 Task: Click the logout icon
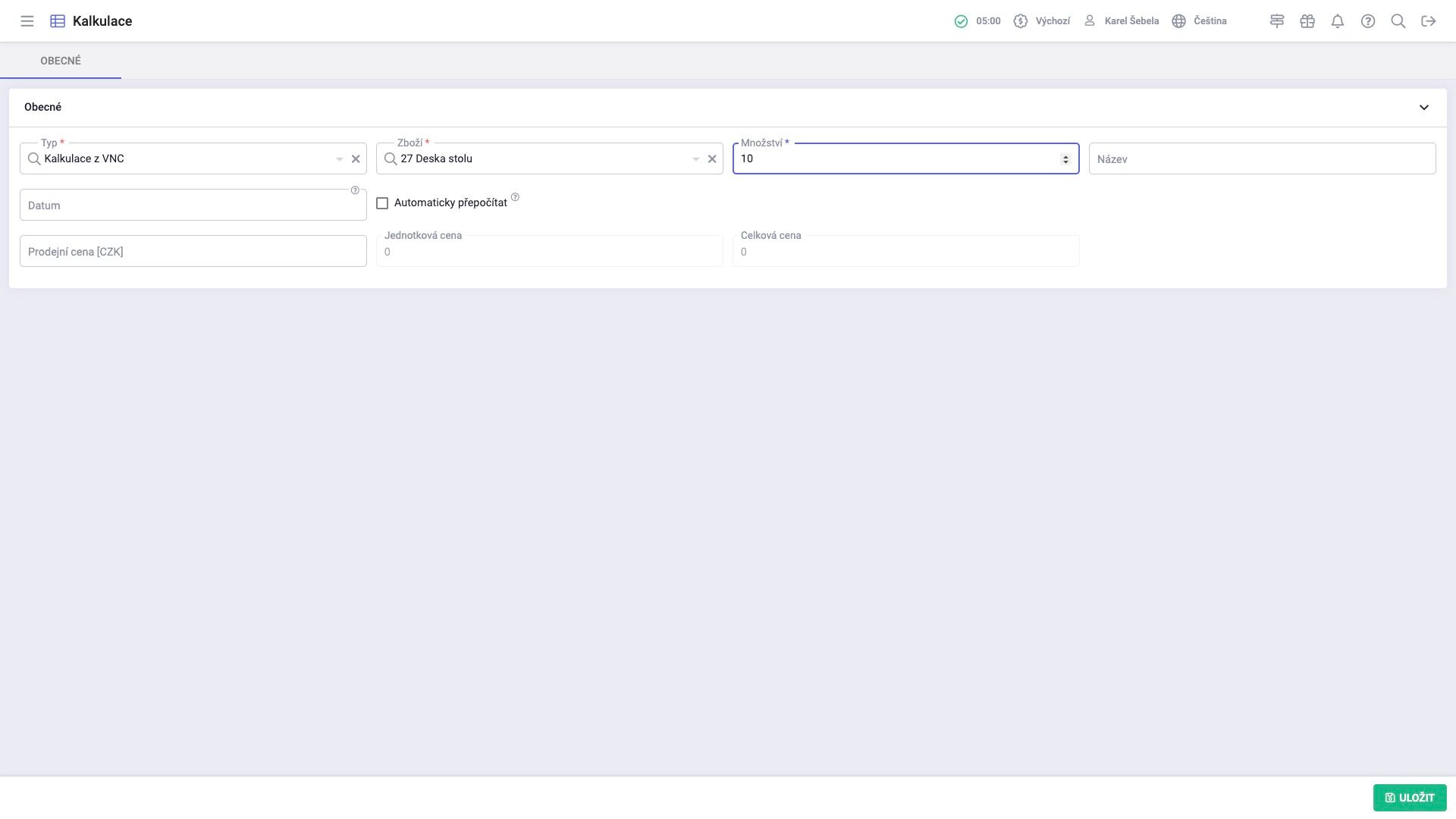click(1429, 21)
